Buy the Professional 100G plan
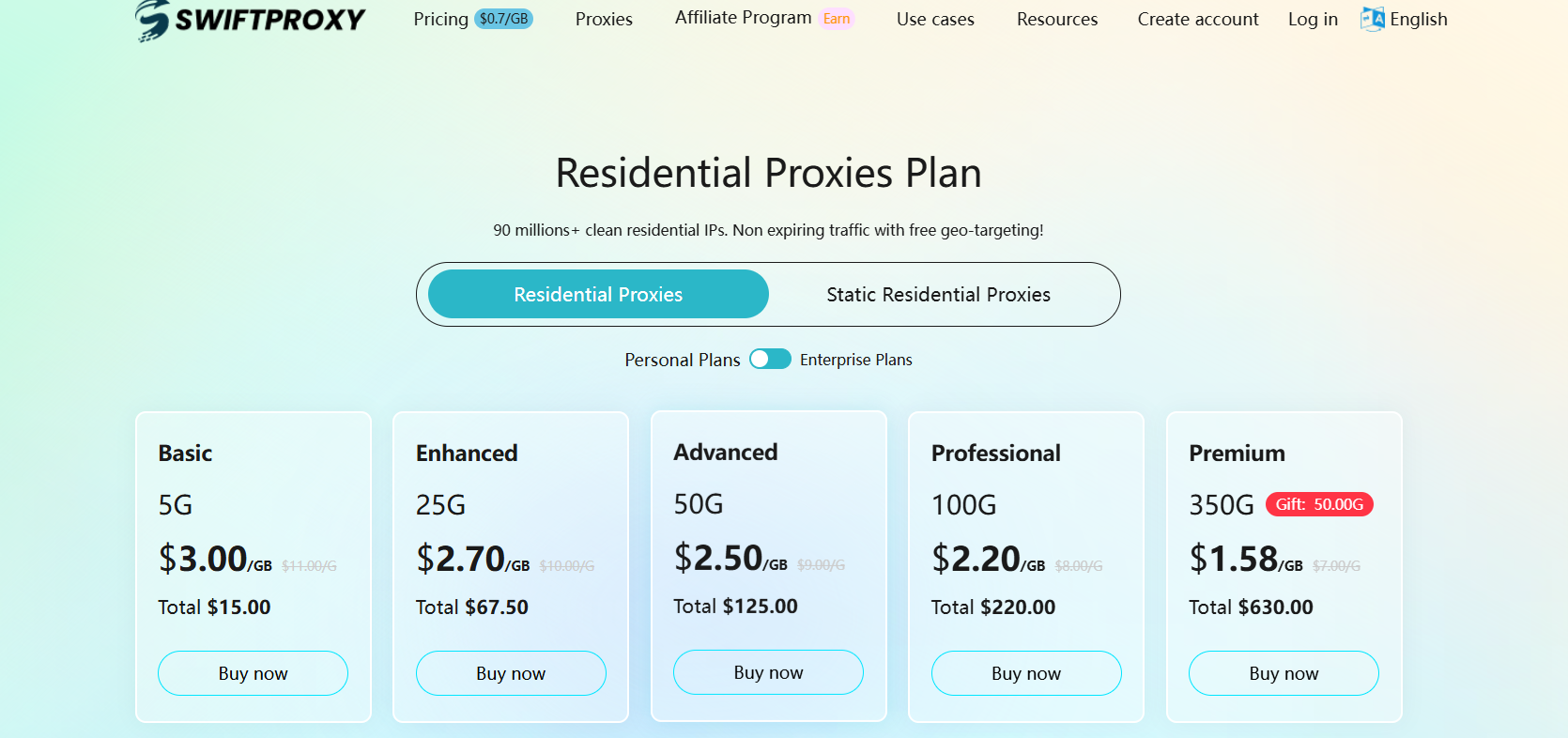 pyautogui.click(x=1026, y=673)
